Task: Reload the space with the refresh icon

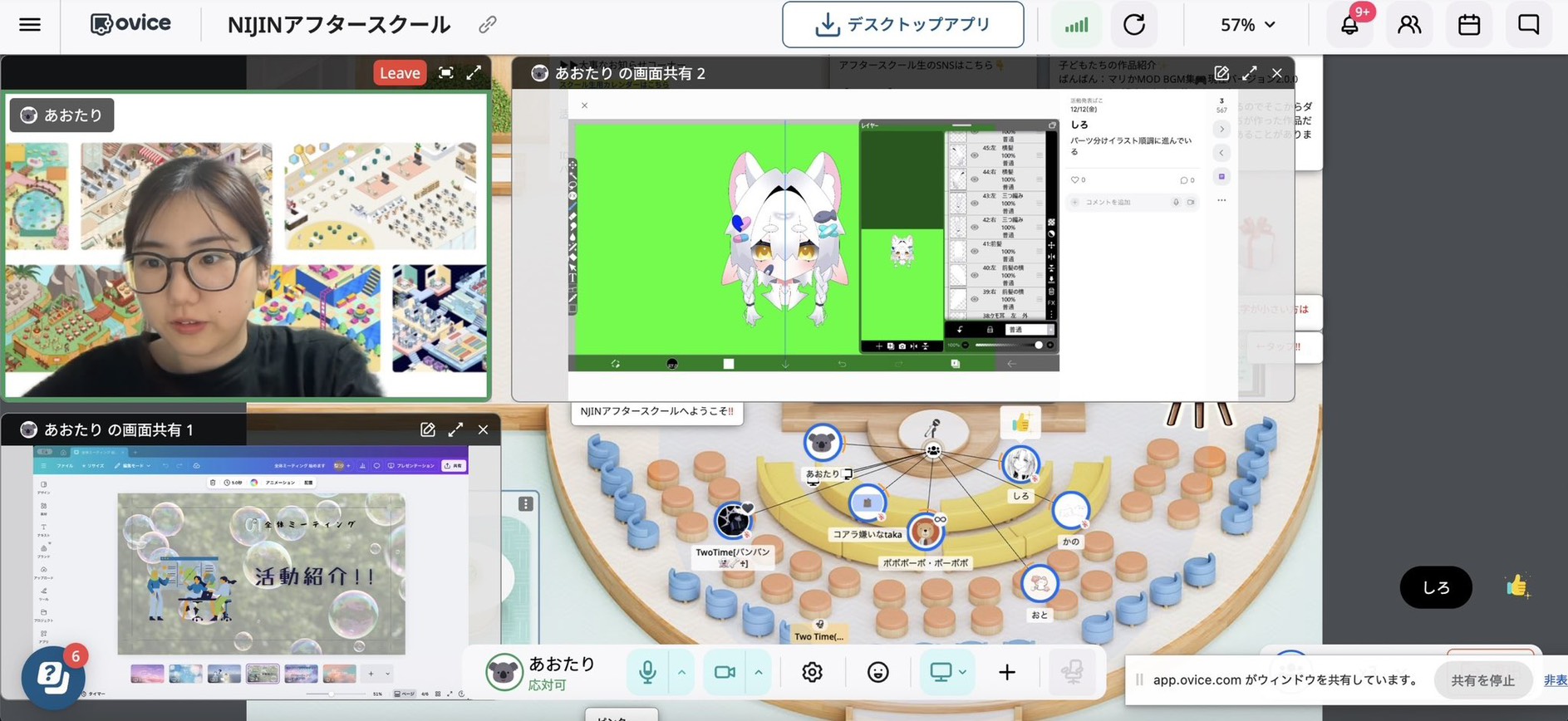Action: (x=1134, y=25)
